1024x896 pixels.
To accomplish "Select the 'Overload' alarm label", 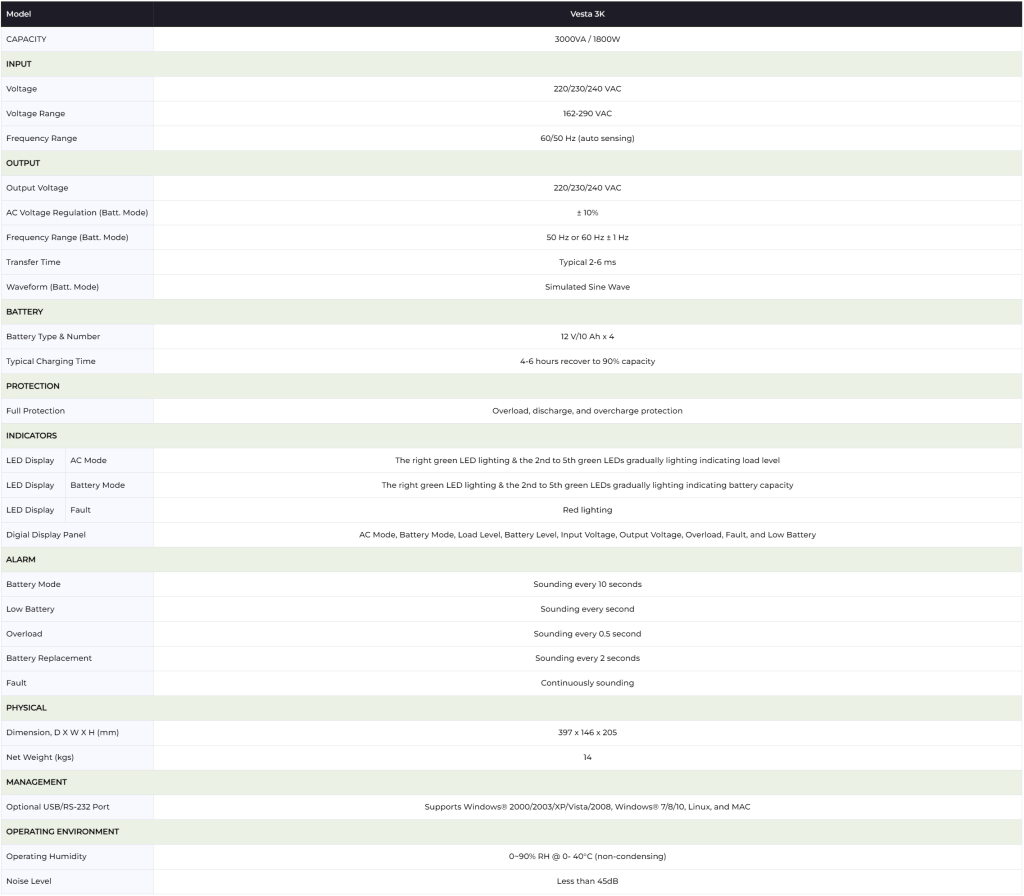I will pyautogui.click(x=24, y=635).
